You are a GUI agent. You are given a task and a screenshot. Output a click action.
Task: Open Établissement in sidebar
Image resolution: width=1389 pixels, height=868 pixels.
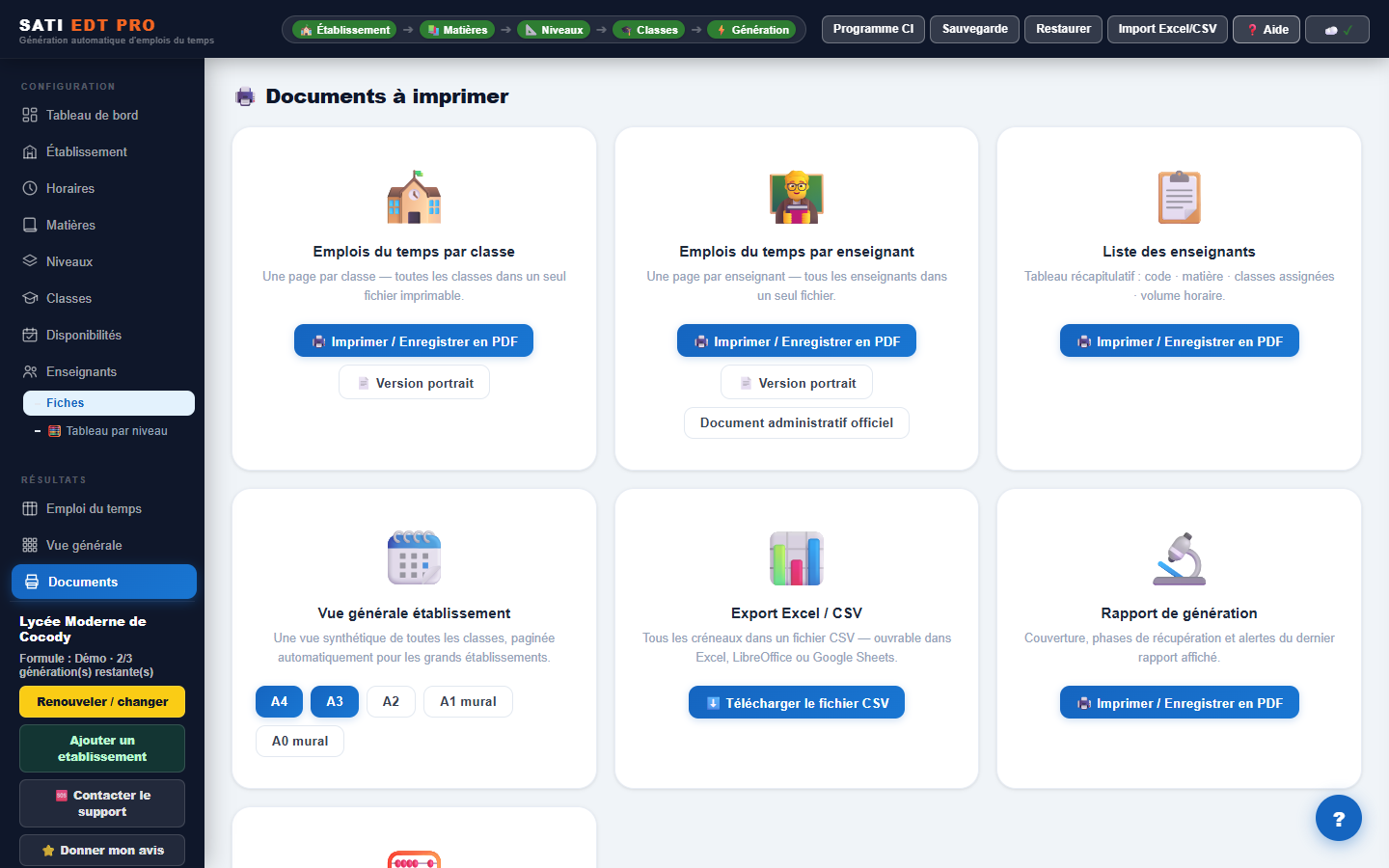tap(104, 151)
